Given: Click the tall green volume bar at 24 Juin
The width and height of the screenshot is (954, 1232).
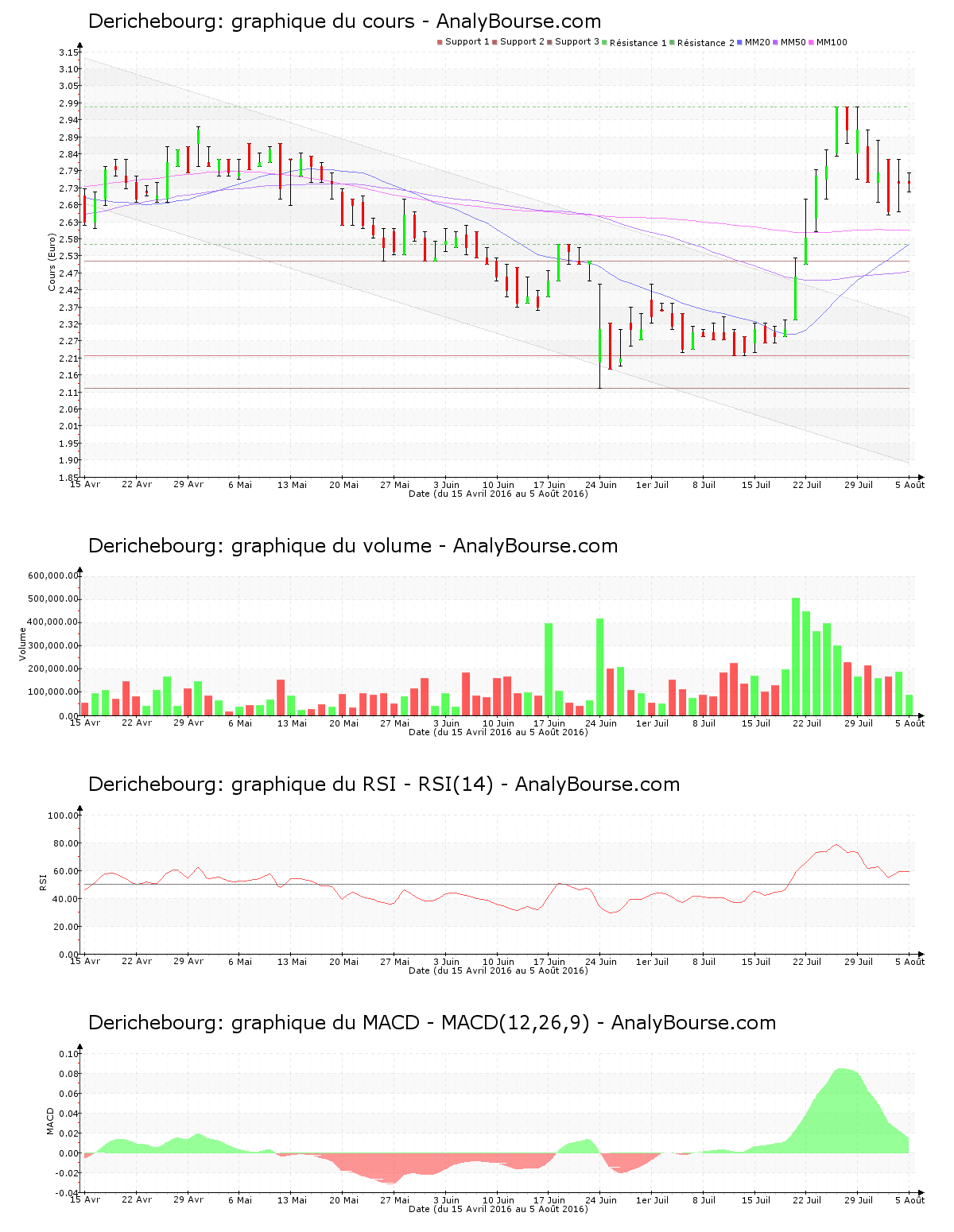Looking at the screenshot, I should [x=600, y=667].
